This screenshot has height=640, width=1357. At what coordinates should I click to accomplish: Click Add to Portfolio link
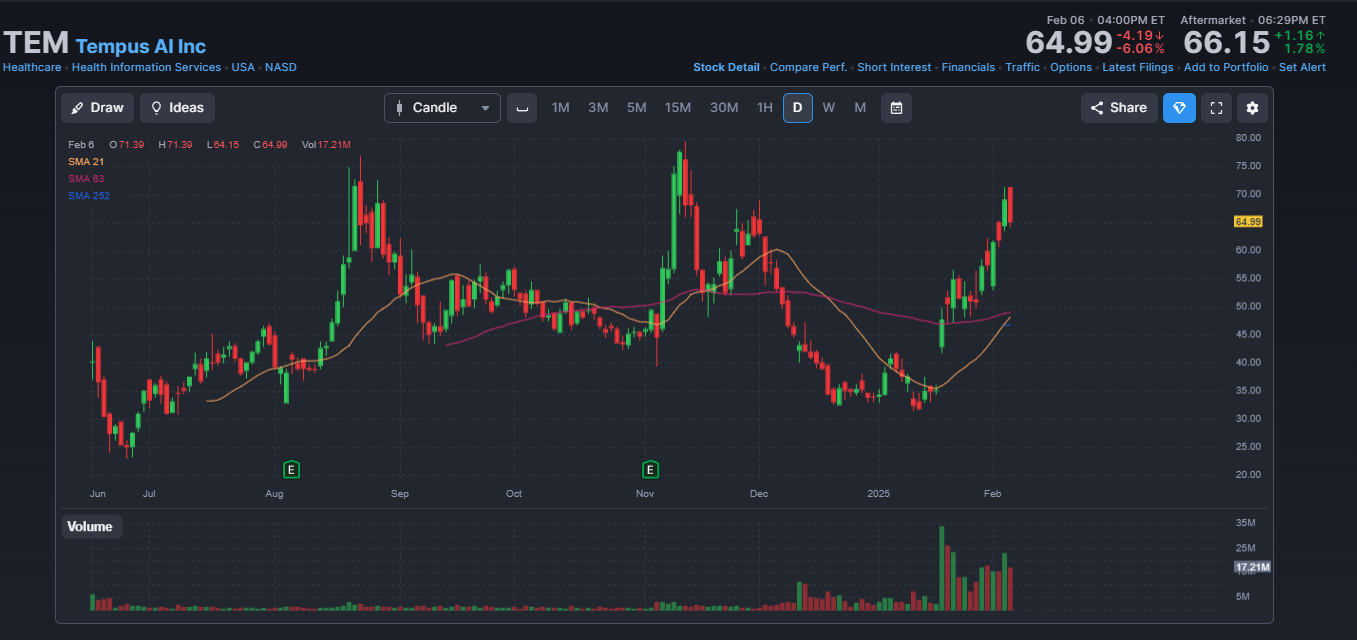[x=1226, y=67]
